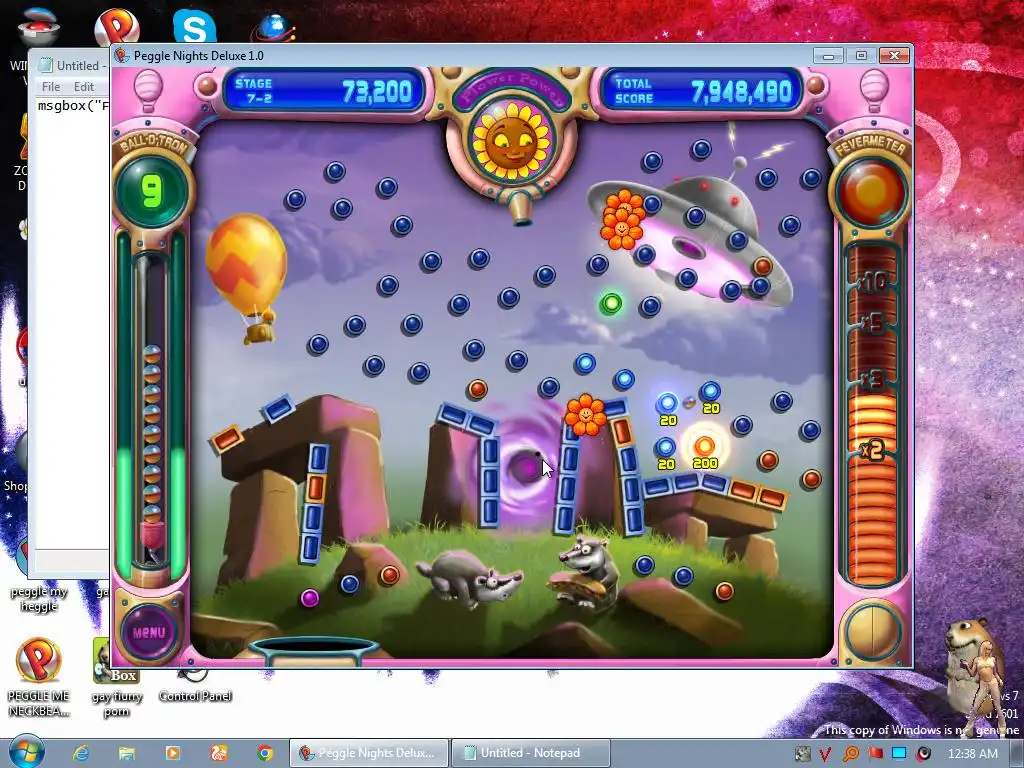Open the File menu in Notepad
This screenshot has width=1024, height=768.
click(x=50, y=86)
